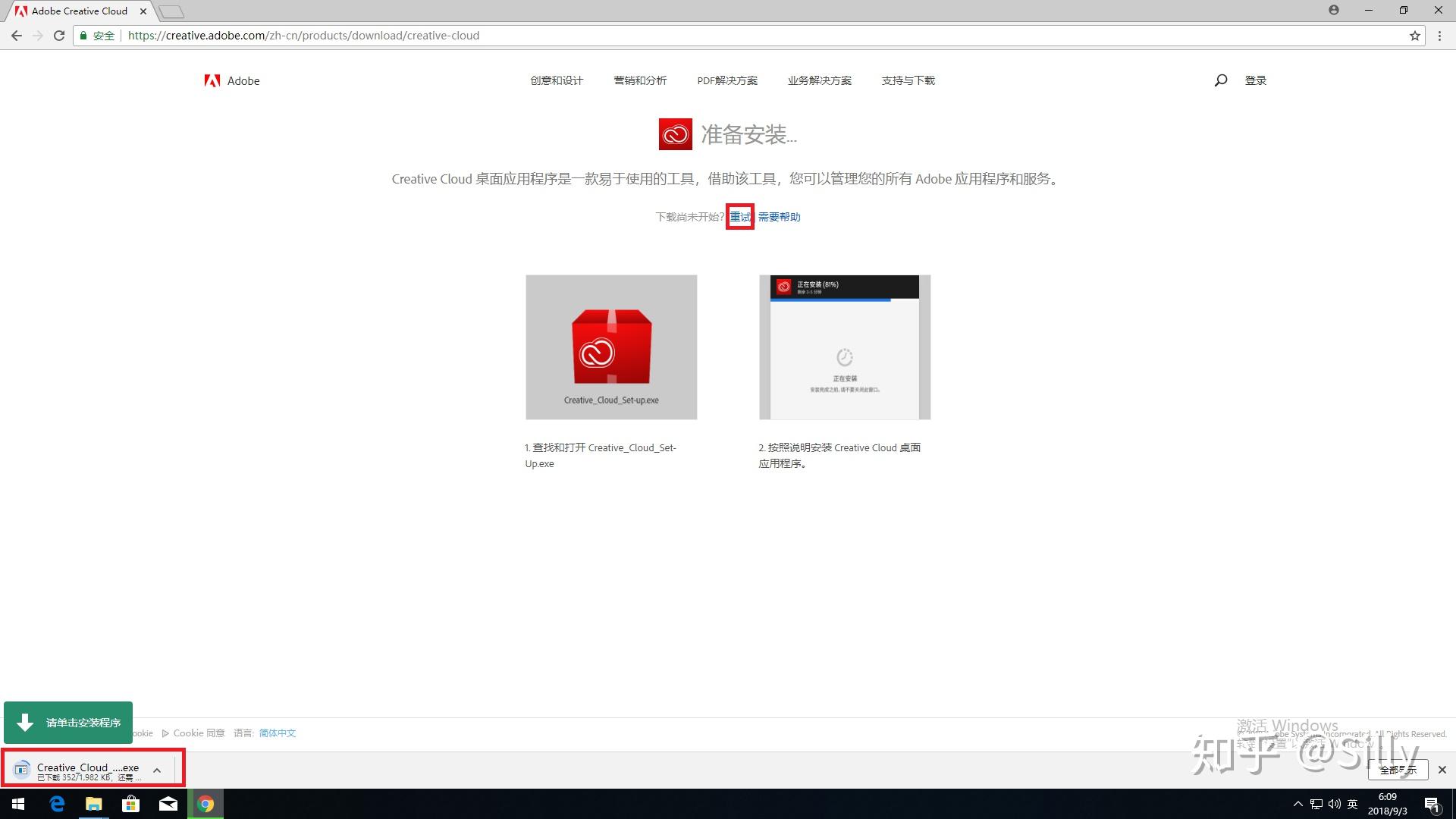1456x819 pixels.
Task: Click step text 查找和打开 Creative_Cloud_Set-Up.exe
Action: (601, 456)
